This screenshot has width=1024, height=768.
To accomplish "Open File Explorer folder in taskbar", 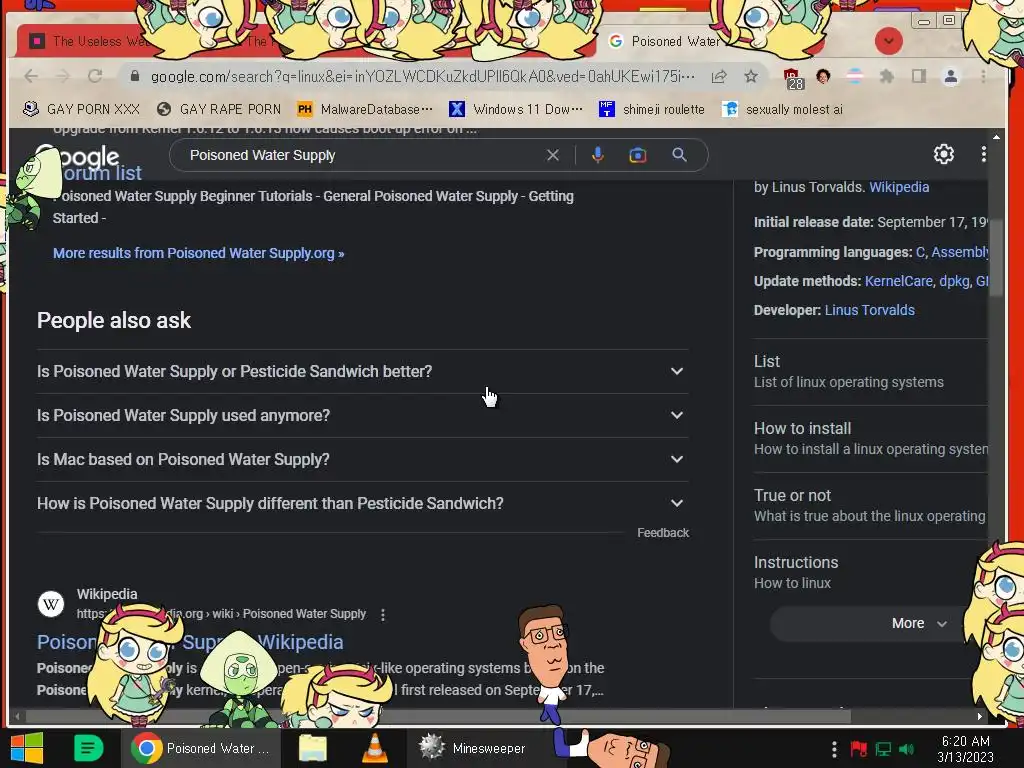I will [313, 748].
